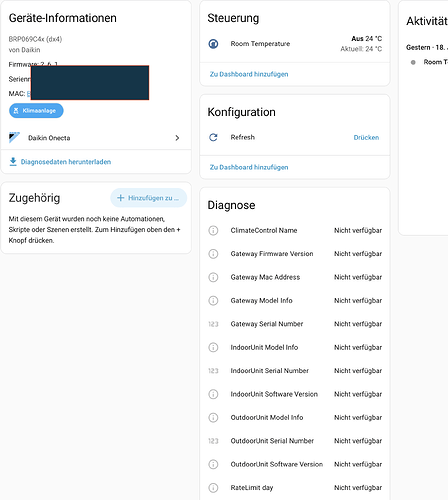Open the Gateway Firmware Version diagnostic row
Image resolution: width=448 pixels, height=500 pixels.
point(295,254)
